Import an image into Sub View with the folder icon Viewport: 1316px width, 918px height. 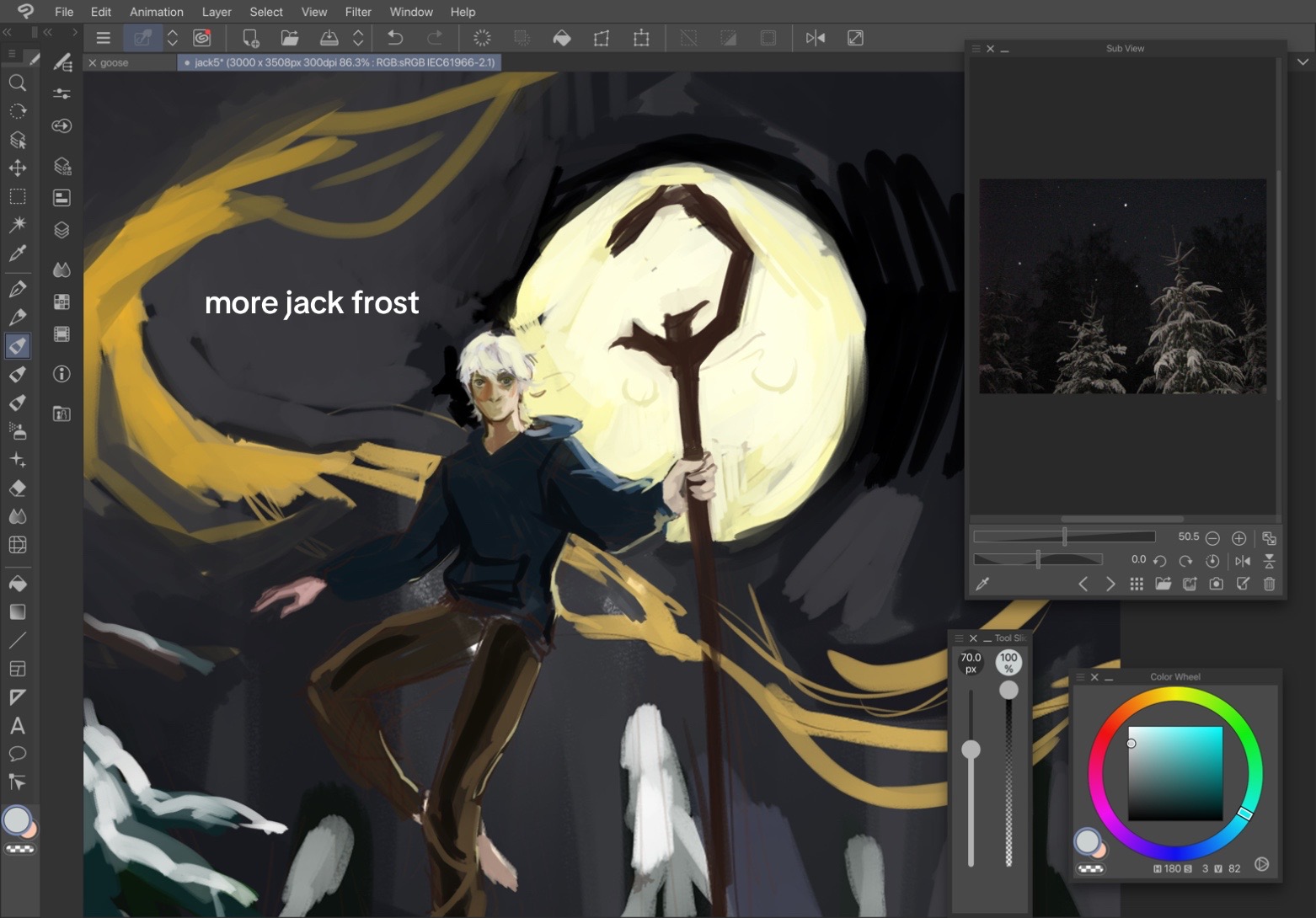[1163, 584]
